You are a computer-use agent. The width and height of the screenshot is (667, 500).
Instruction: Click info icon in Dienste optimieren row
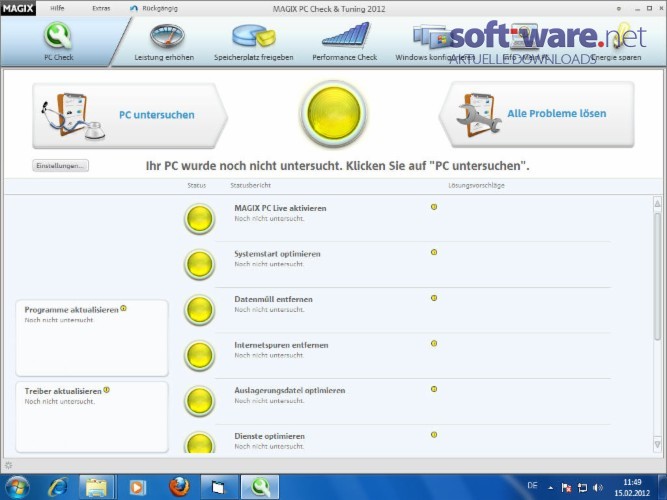coord(434,434)
